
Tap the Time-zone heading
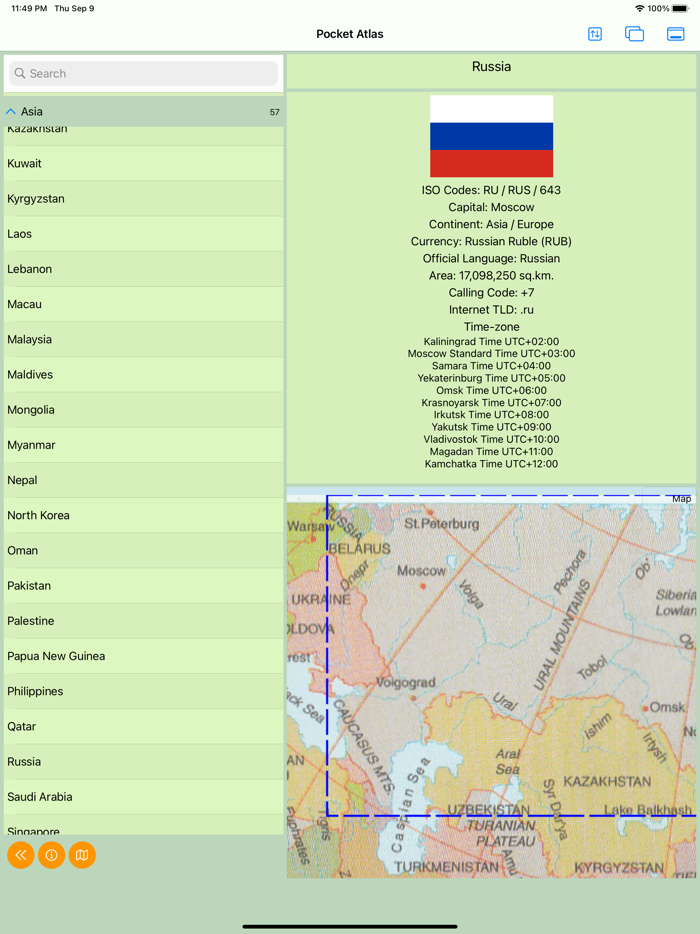click(491, 326)
